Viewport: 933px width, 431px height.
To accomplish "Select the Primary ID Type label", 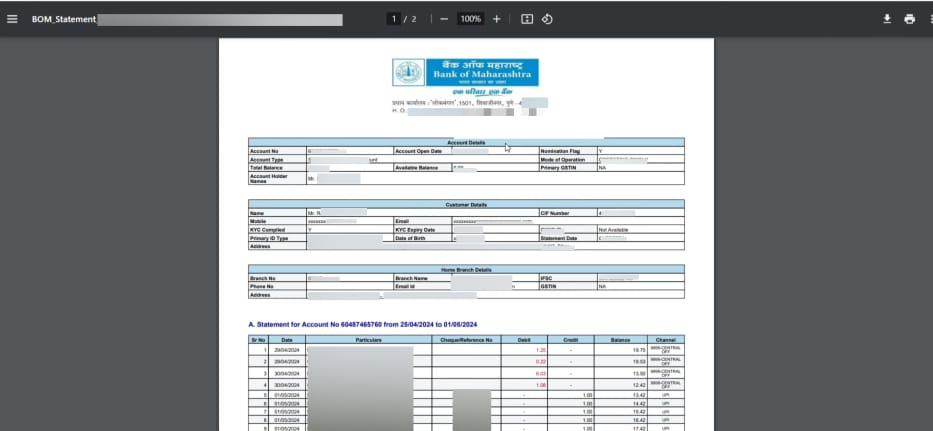I will pyautogui.click(x=269, y=238).
